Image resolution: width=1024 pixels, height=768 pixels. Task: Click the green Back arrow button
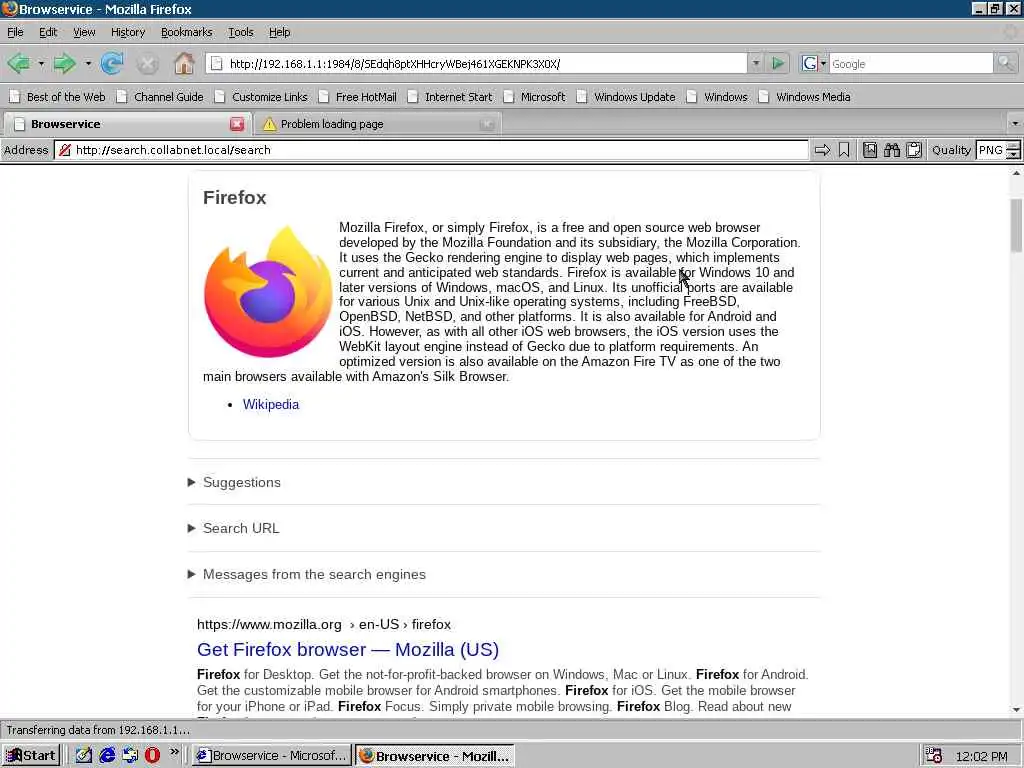[x=18, y=63]
